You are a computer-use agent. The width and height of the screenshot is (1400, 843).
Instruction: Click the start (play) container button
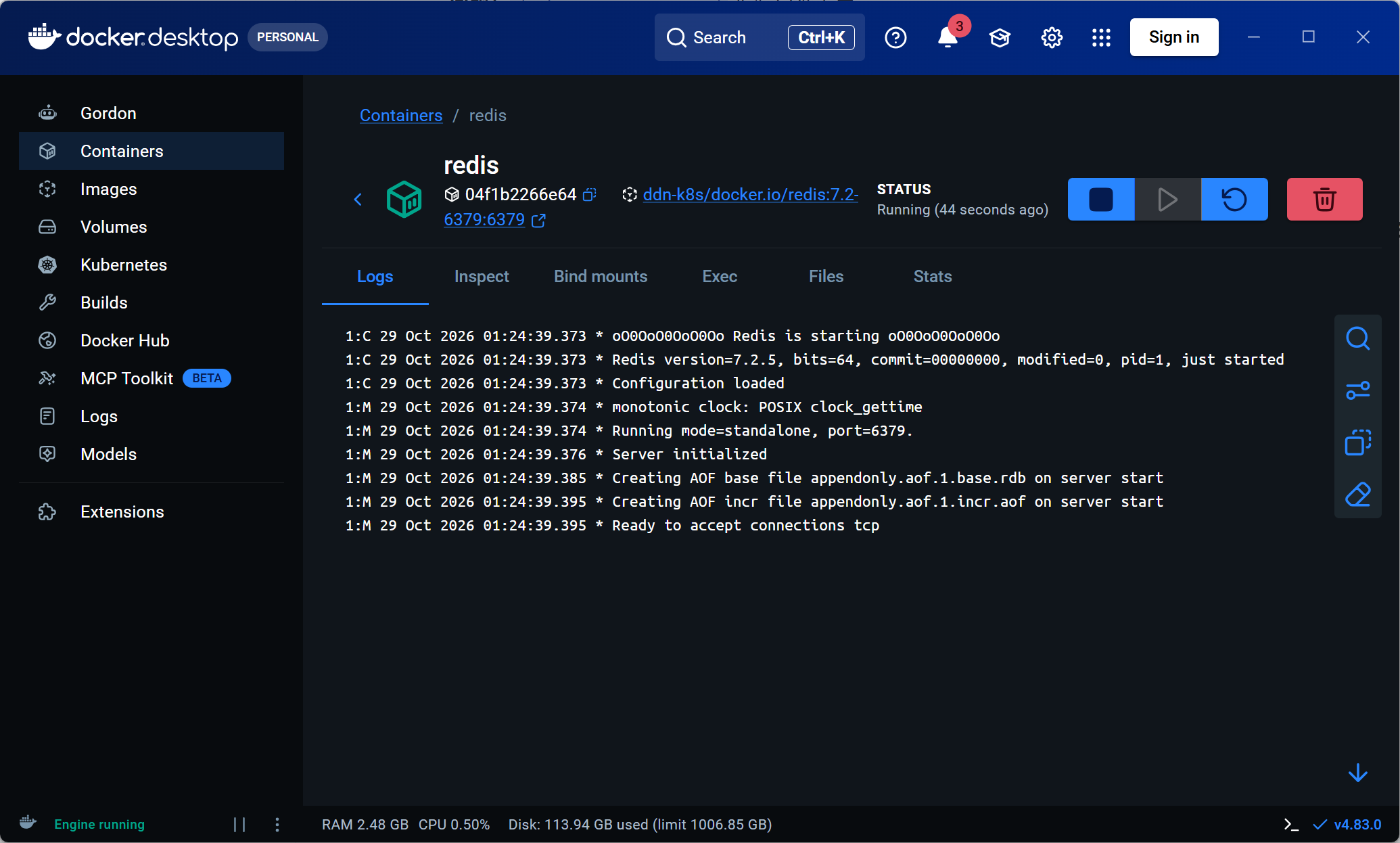pos(1167,200)
